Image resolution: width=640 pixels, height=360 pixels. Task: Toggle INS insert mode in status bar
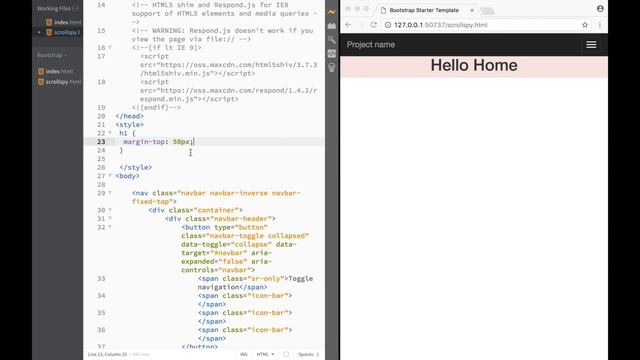244,354
